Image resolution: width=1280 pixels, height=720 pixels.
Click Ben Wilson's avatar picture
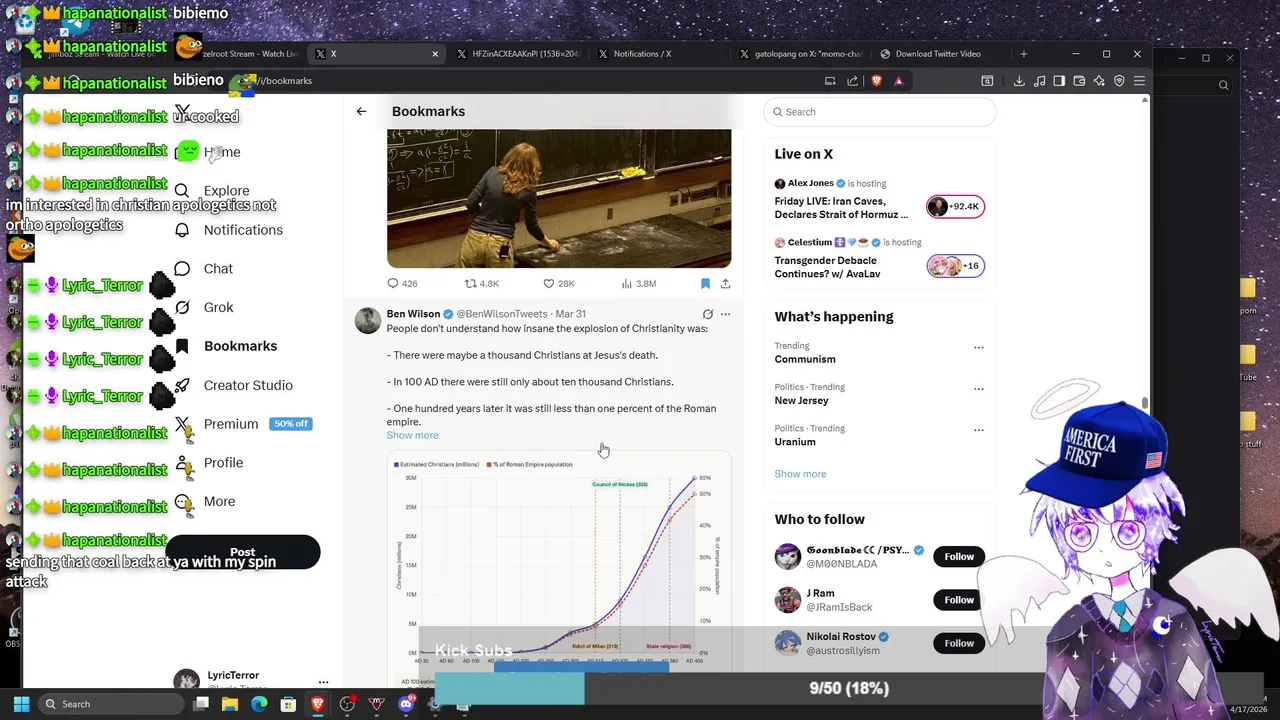point(368,320)
